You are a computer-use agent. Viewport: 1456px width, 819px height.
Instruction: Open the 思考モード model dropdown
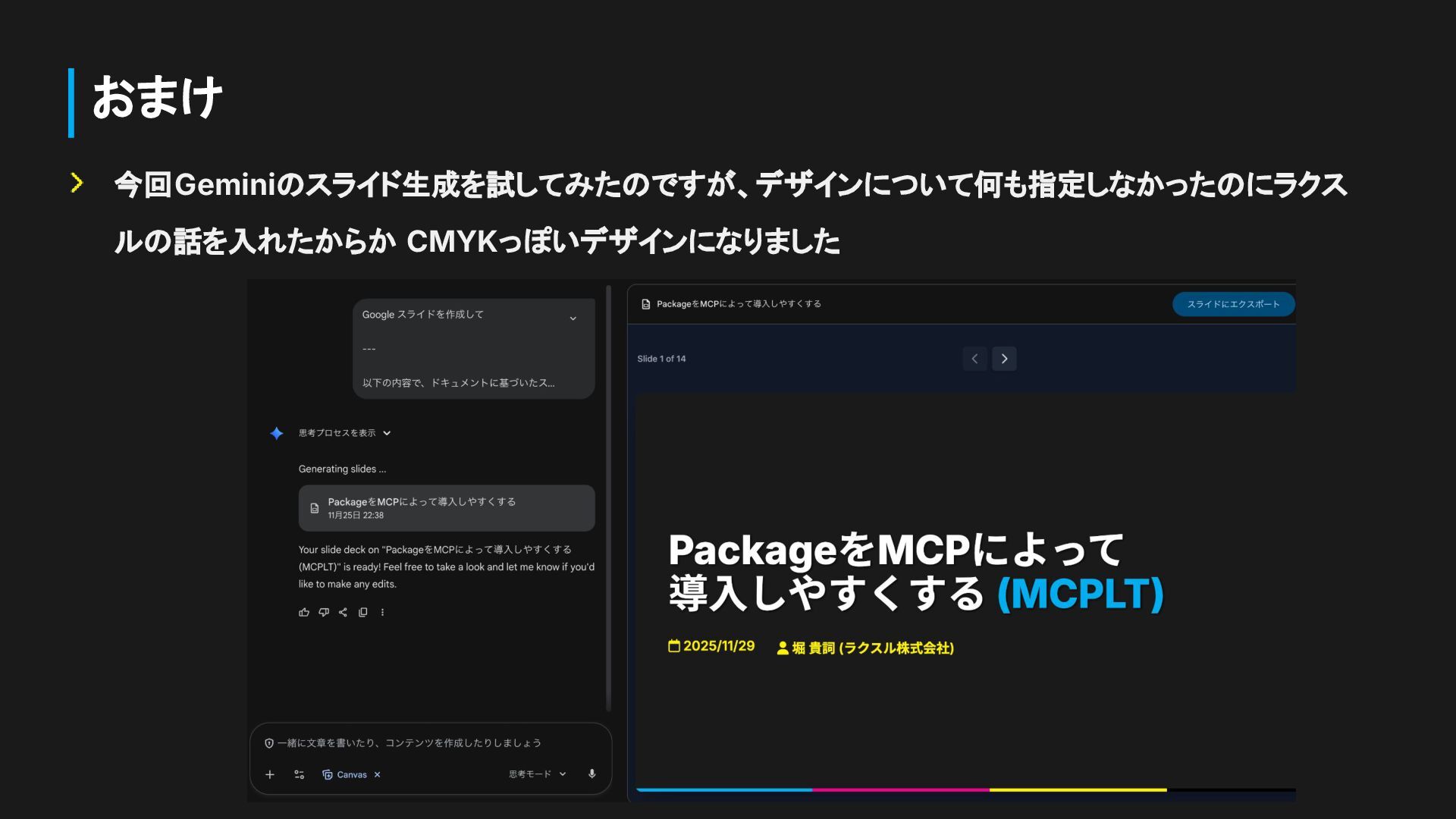(x=537, y=774)
